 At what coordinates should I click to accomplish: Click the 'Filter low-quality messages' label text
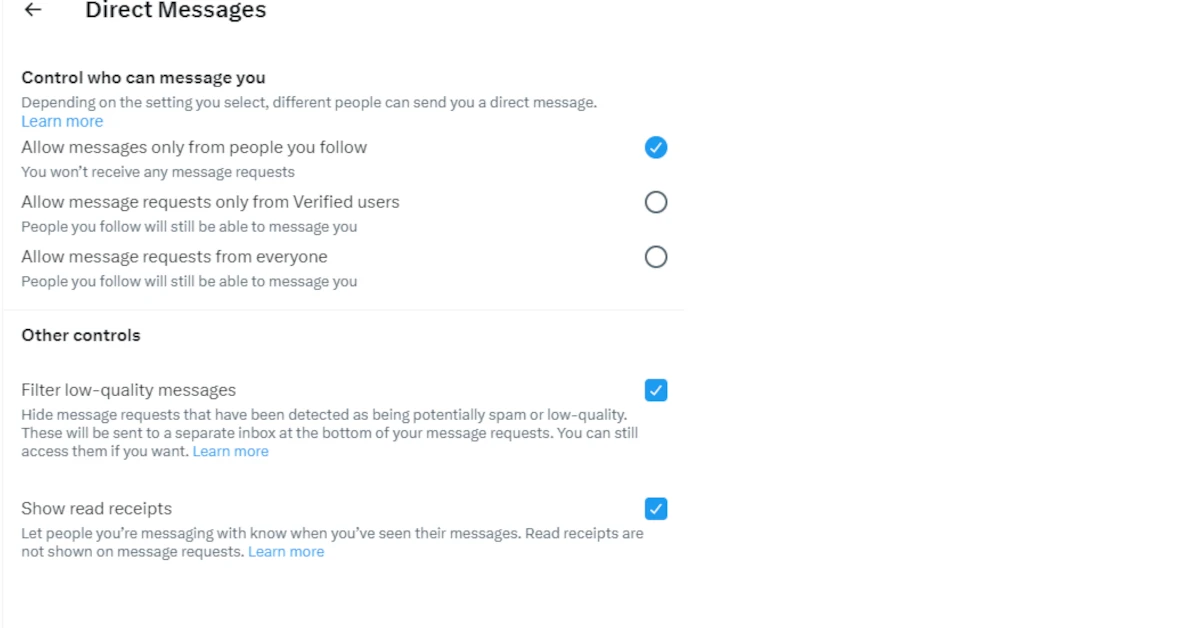click(128, 390)
